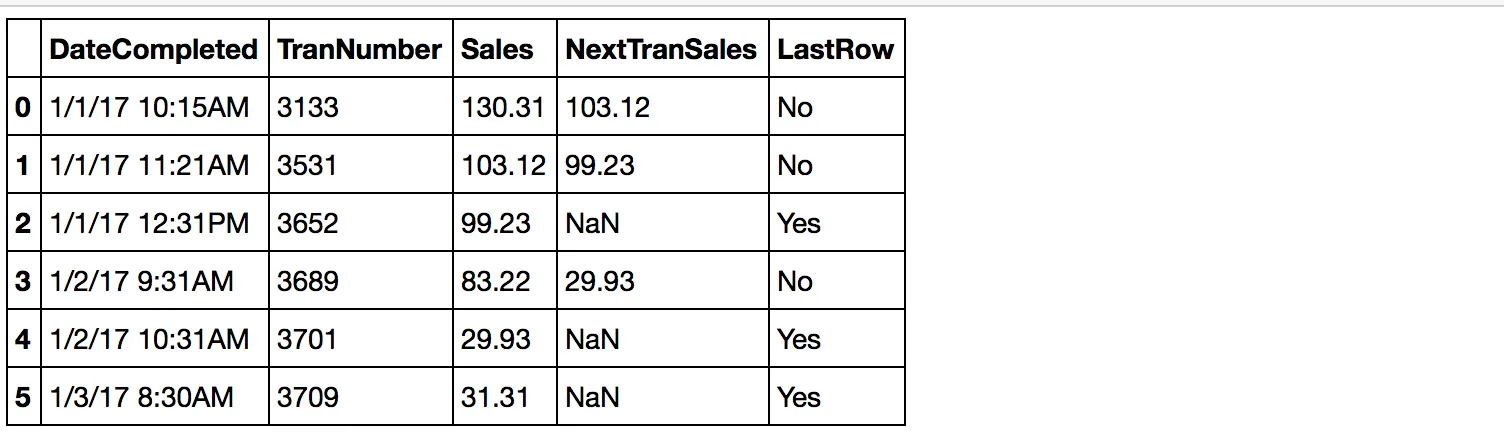Select the Sales value 130.31
This screenshot has width=1504, height=436.
[503, 107]
